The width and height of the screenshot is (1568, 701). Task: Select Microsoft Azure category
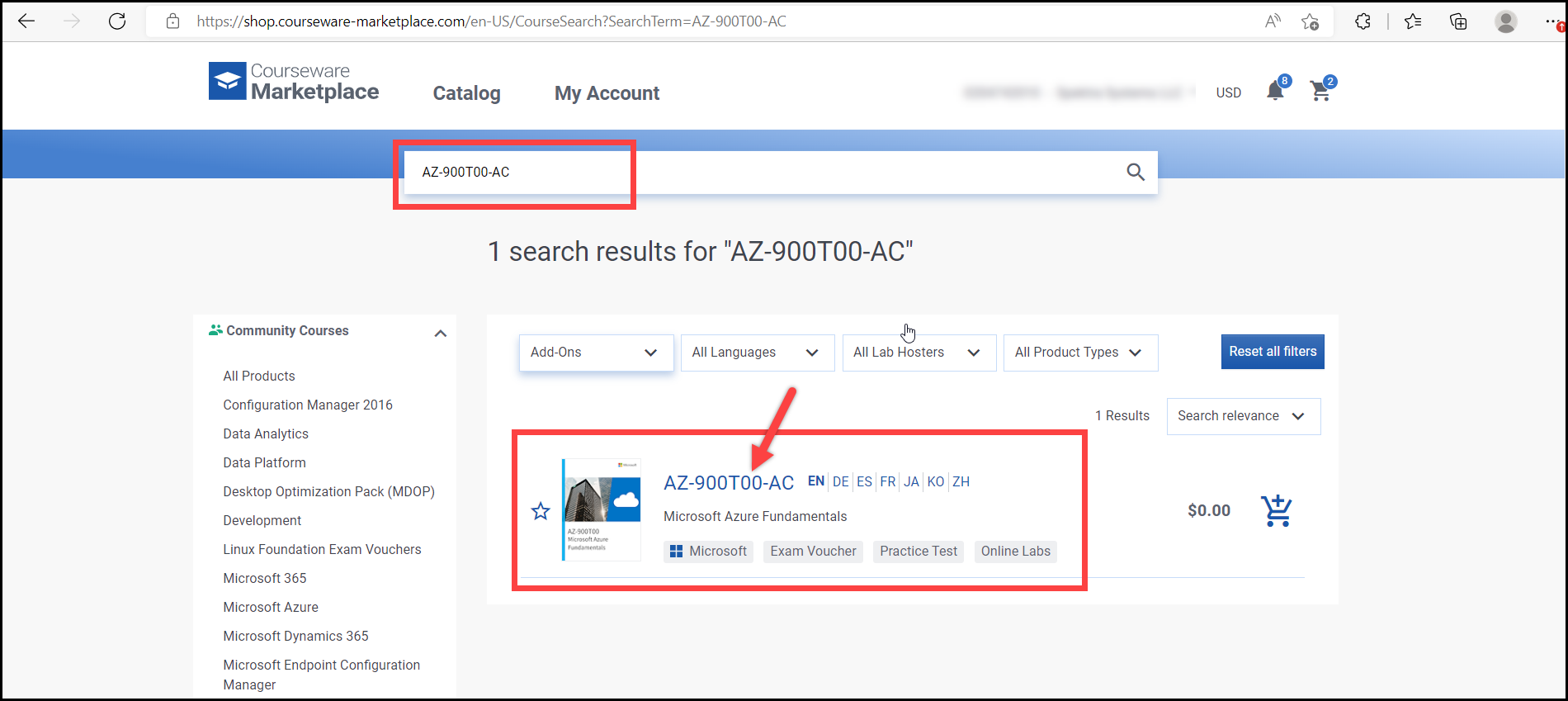271,607
